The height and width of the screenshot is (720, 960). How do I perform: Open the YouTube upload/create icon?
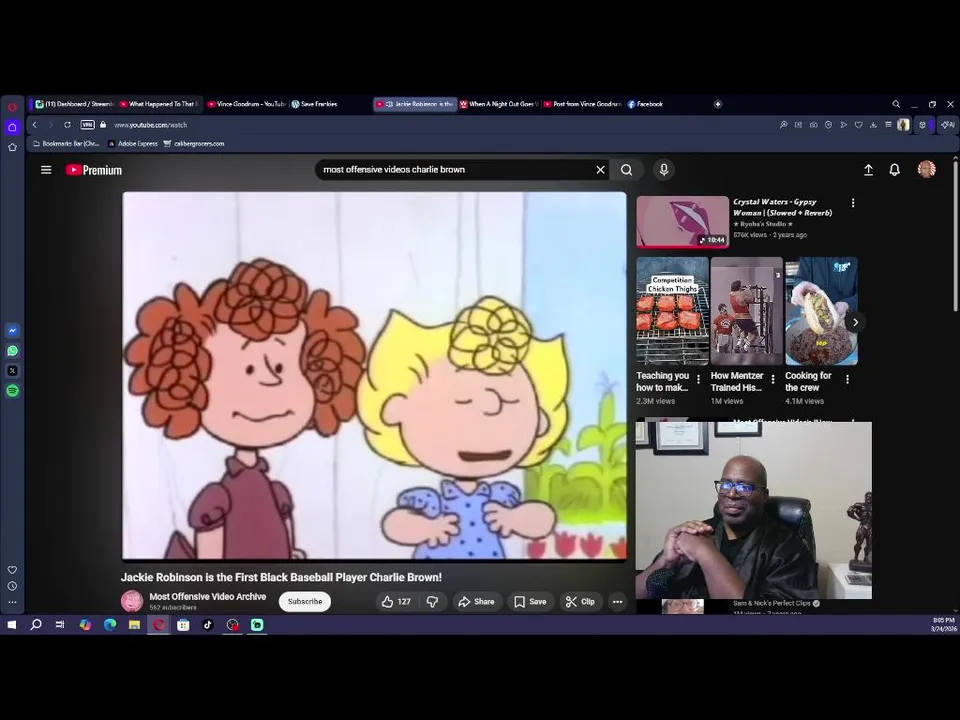tap(868, 170)
